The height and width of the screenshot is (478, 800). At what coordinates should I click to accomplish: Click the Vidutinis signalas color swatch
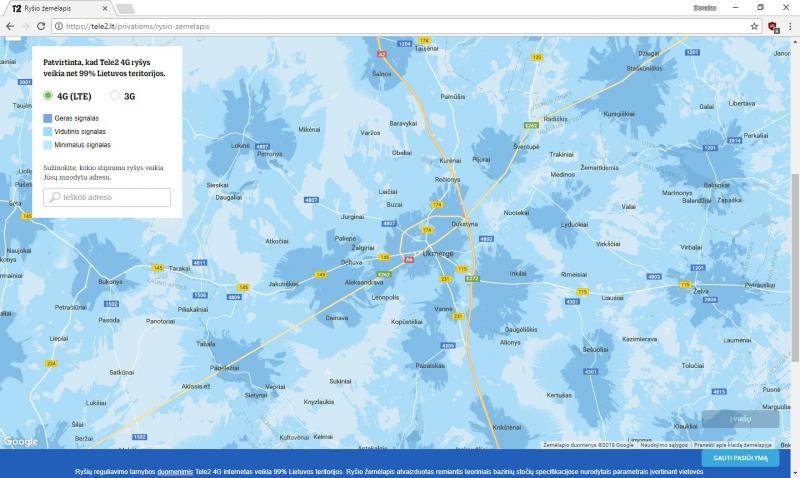47,131
